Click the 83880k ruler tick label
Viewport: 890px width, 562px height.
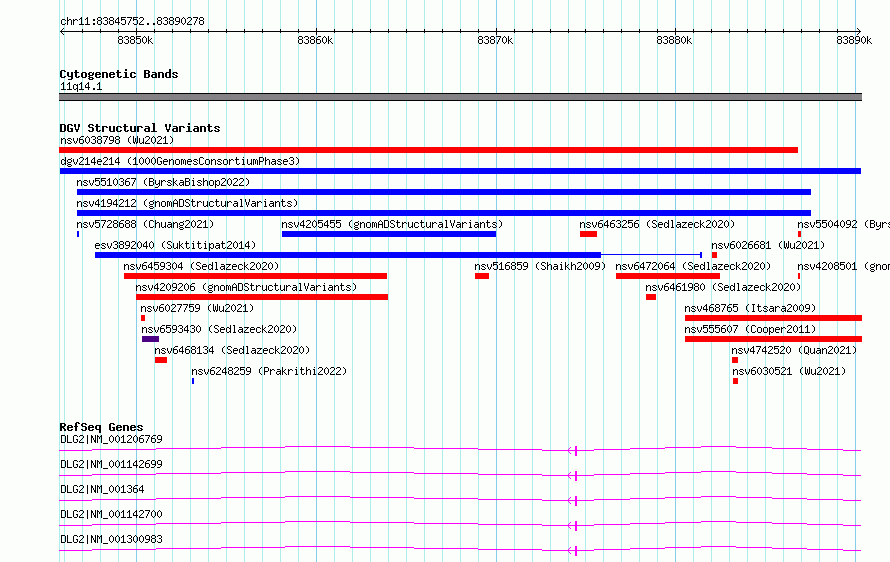pyautogui.click(x=674, y=40)
